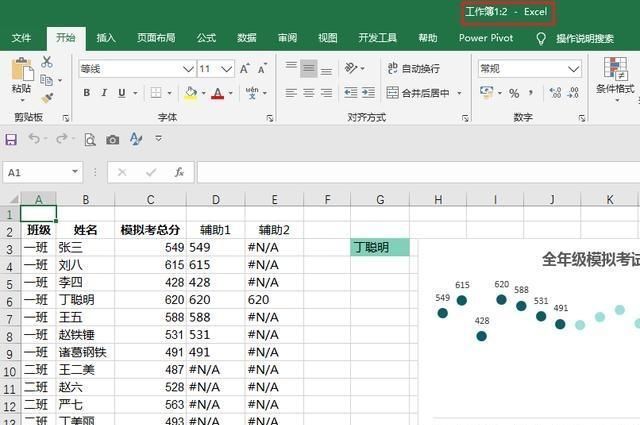Open number format dropdown 常规
Screen dimensions: 640x425
573,69
